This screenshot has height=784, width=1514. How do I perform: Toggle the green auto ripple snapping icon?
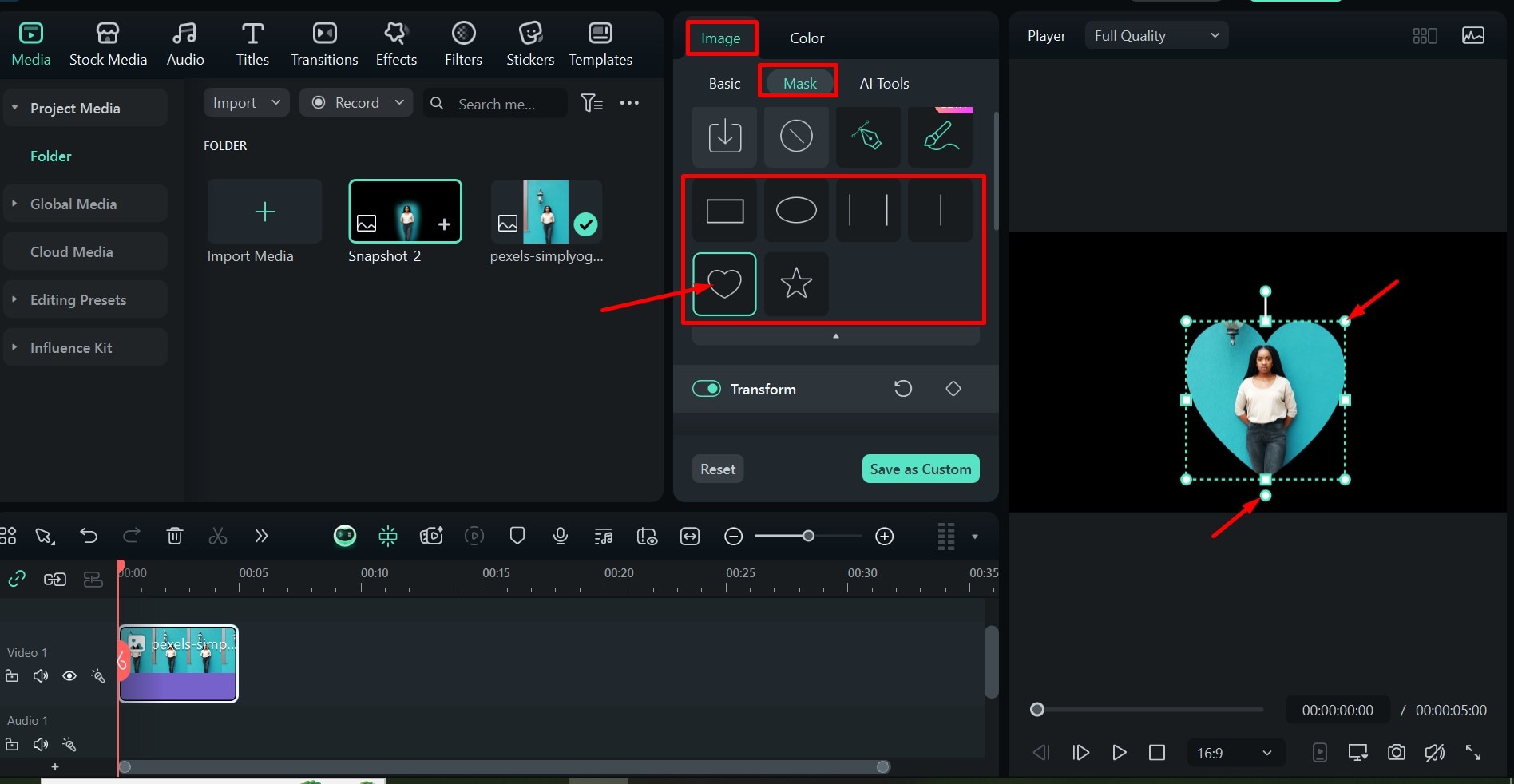[x=388, y=536]
